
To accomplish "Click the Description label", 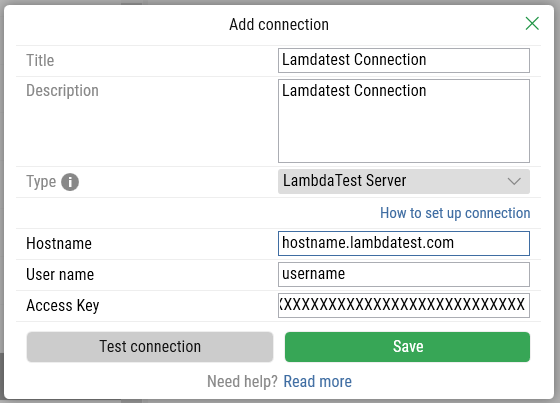I will coord(62,91).
